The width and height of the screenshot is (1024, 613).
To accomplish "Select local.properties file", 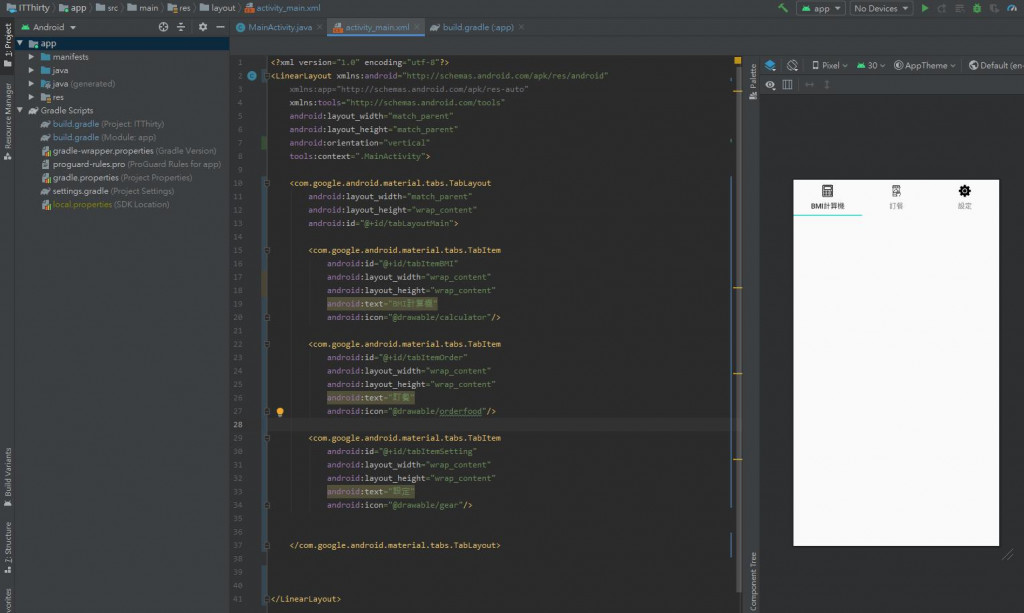I will point(104,204).
